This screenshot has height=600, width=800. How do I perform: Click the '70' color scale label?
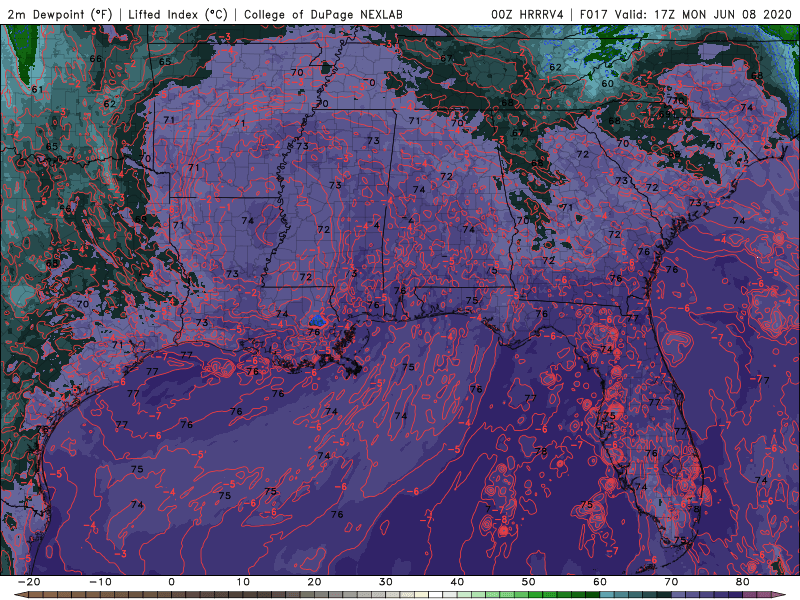671,582
